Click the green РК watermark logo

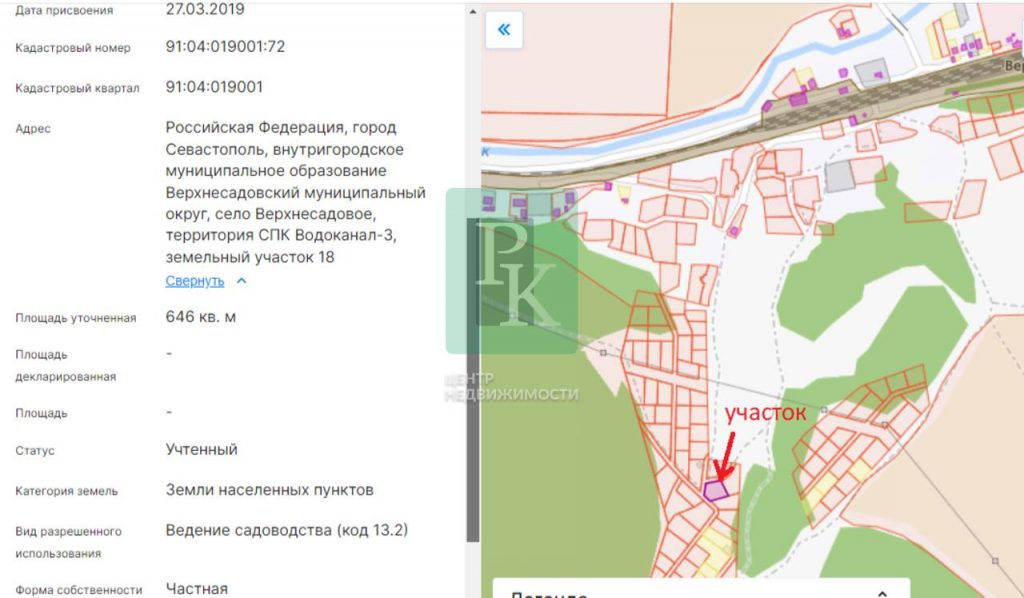tap(511, 271)
